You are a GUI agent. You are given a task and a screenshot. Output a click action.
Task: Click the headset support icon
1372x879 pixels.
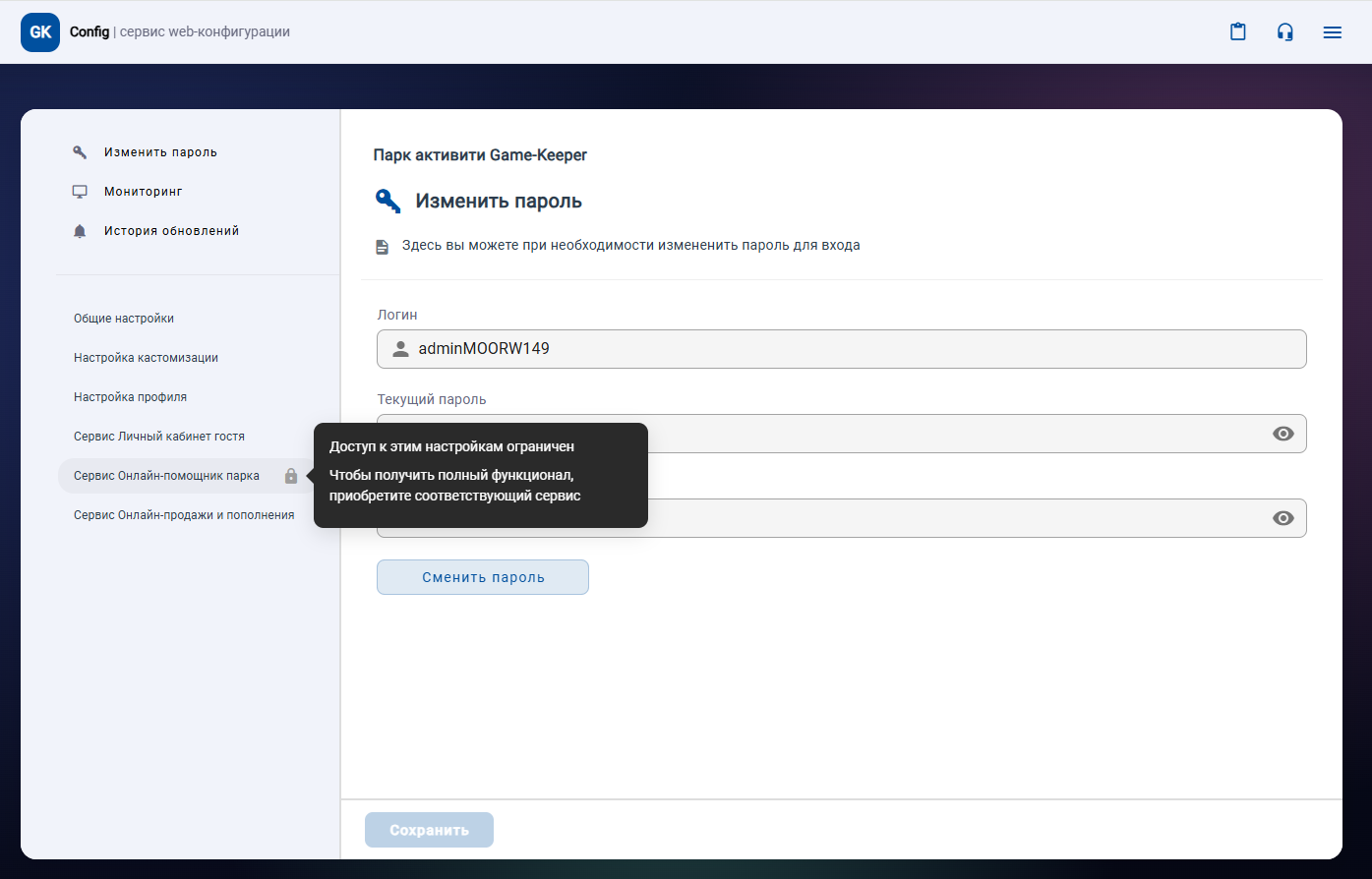[1284, 32]
